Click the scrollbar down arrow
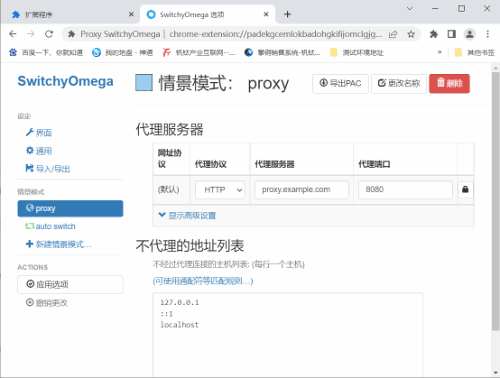 (496, 373)
